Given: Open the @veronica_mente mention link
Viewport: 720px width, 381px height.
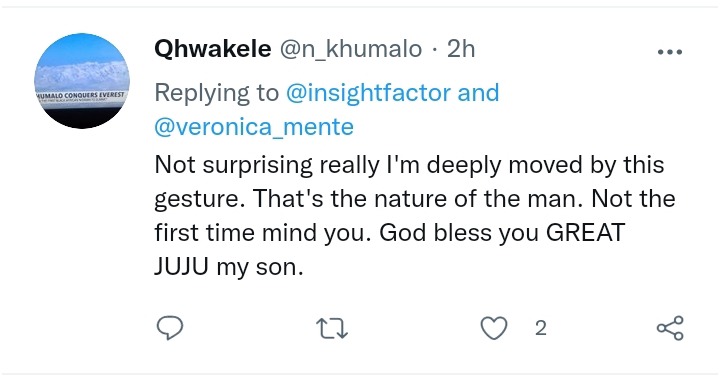Looking at the screenshot, I should 254,127.
